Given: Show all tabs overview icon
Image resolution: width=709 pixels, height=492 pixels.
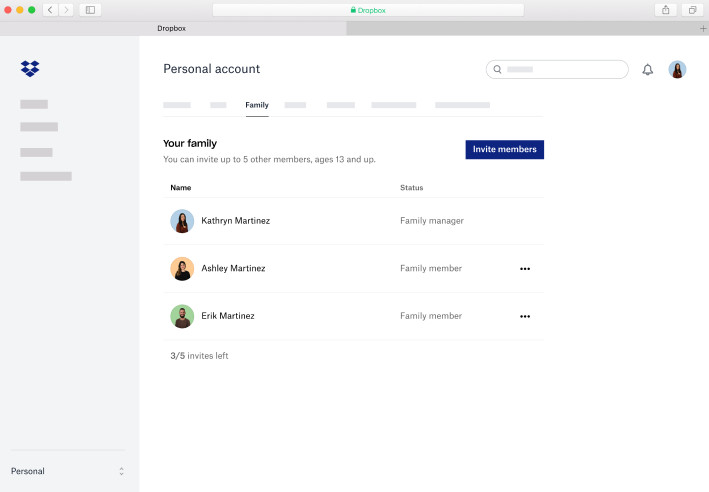Looking at the screenshot, I should 692,10.
